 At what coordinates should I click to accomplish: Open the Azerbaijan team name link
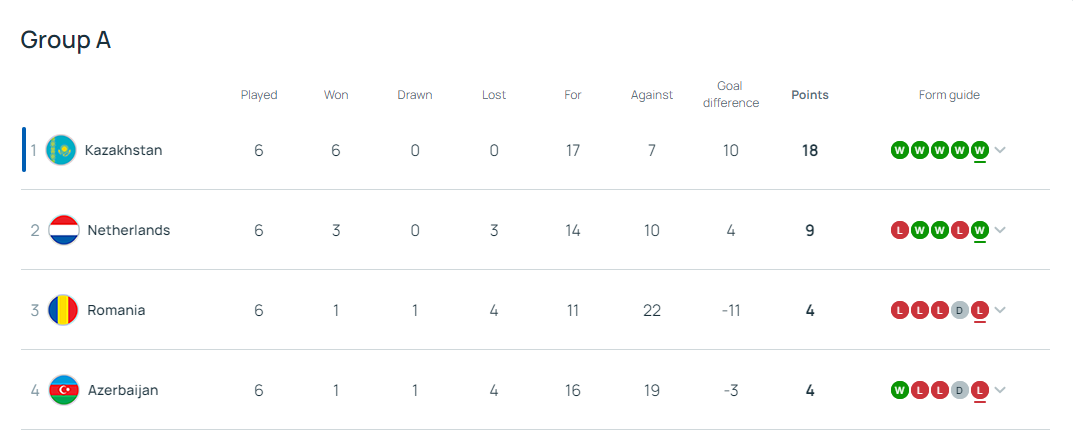click(x=123, y=390)
